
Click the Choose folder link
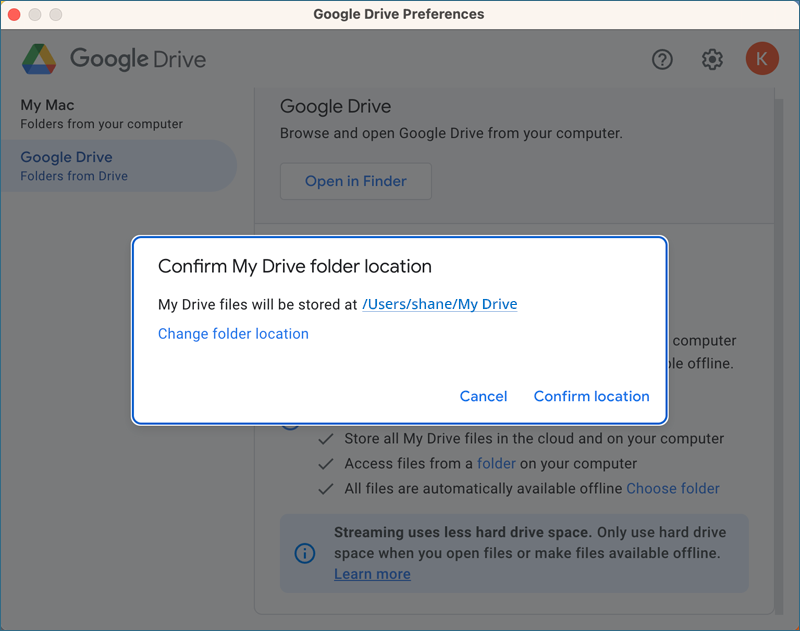[672, 489]
